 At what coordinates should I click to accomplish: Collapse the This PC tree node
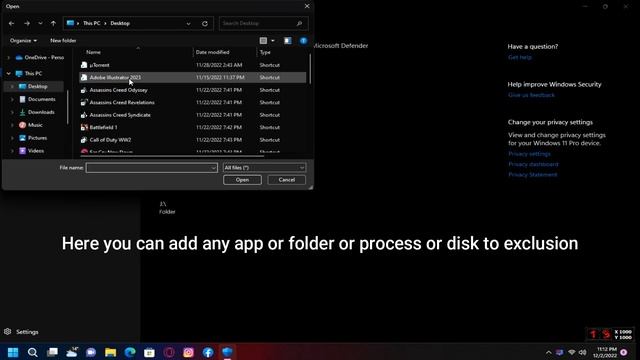pos(9,73)
